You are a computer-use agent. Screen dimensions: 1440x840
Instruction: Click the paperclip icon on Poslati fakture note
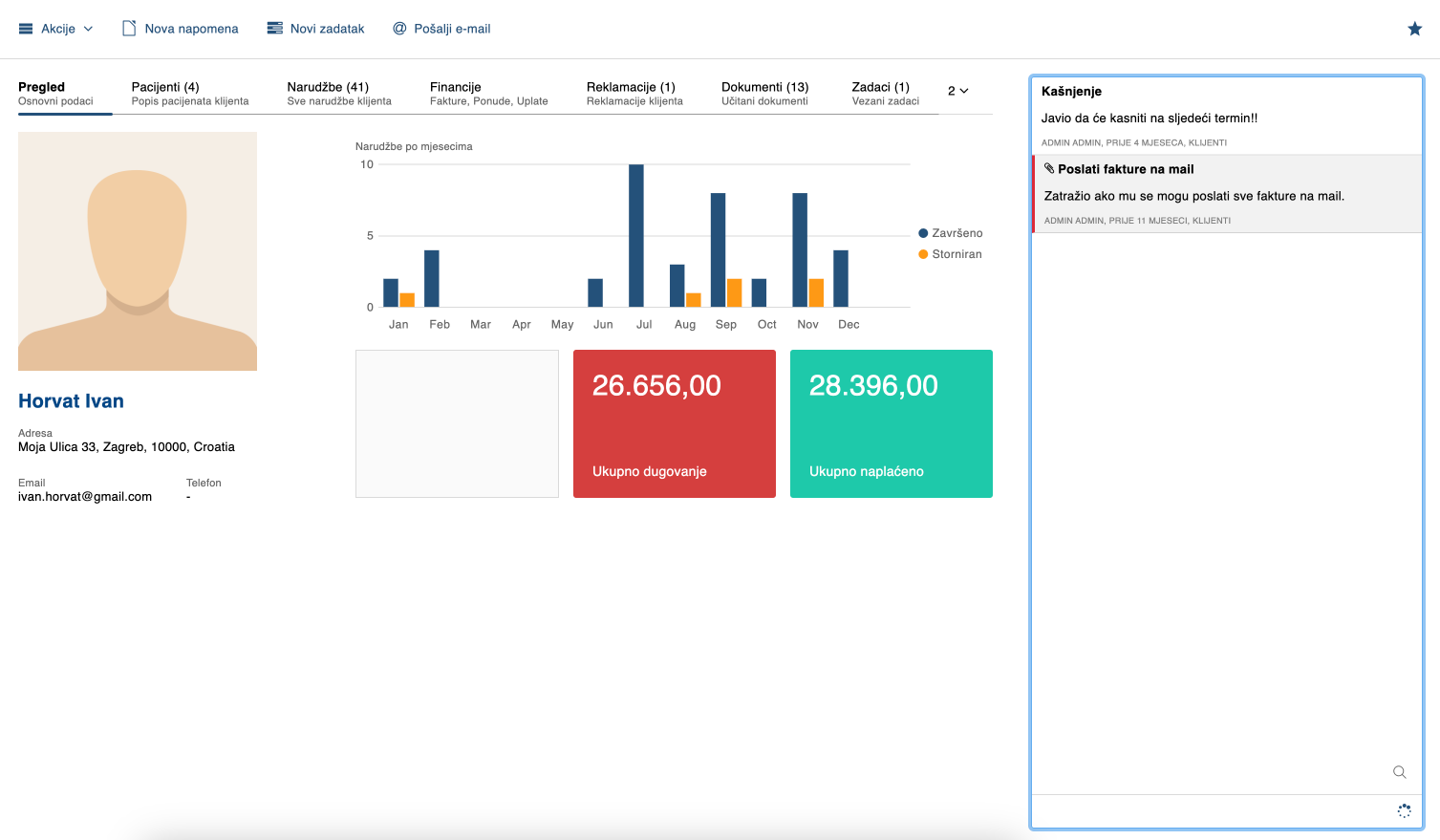[1049, 169]
